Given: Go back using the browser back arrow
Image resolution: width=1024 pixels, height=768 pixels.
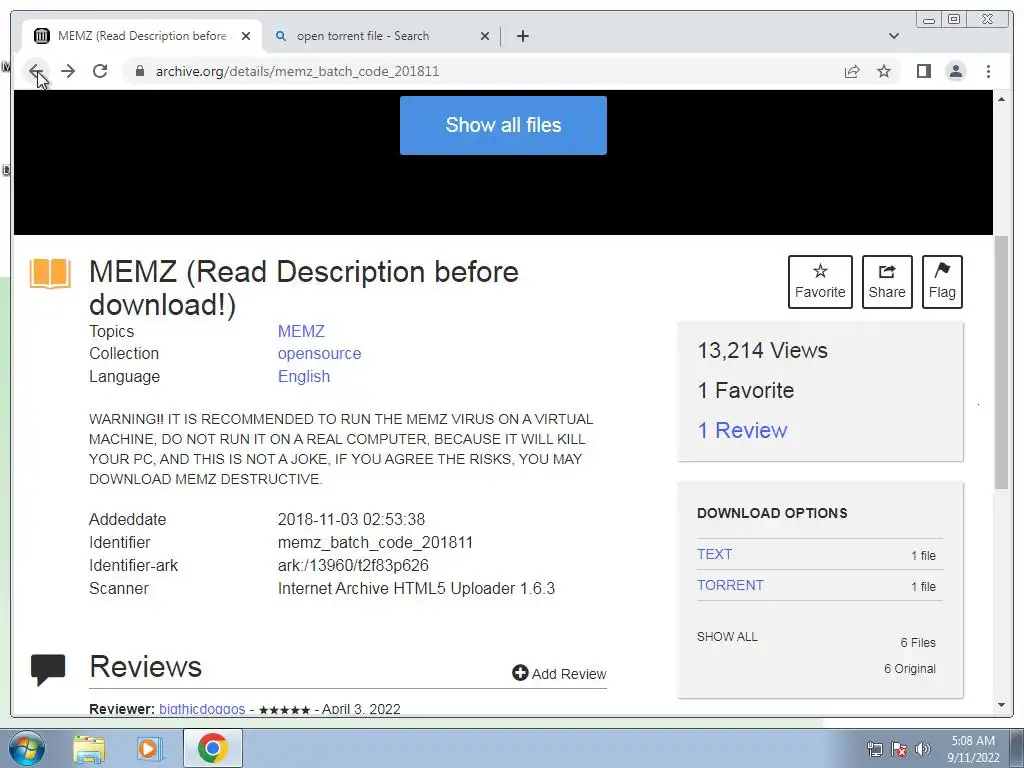Looking at the screenshot, I should click(36, 71).
